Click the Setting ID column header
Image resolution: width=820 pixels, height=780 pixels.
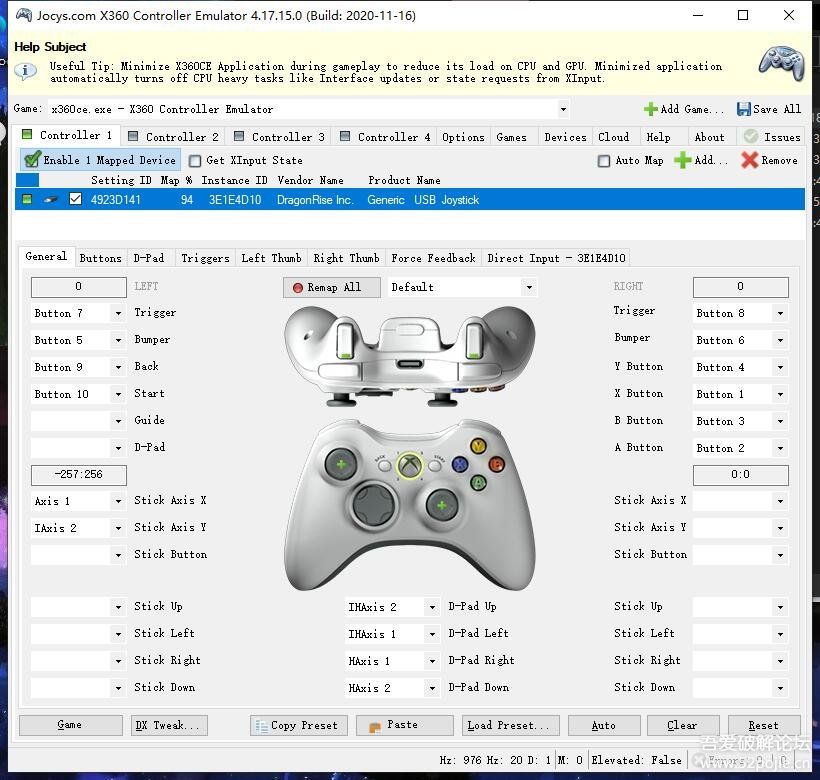pyautogui.click(x=121, y=180)
